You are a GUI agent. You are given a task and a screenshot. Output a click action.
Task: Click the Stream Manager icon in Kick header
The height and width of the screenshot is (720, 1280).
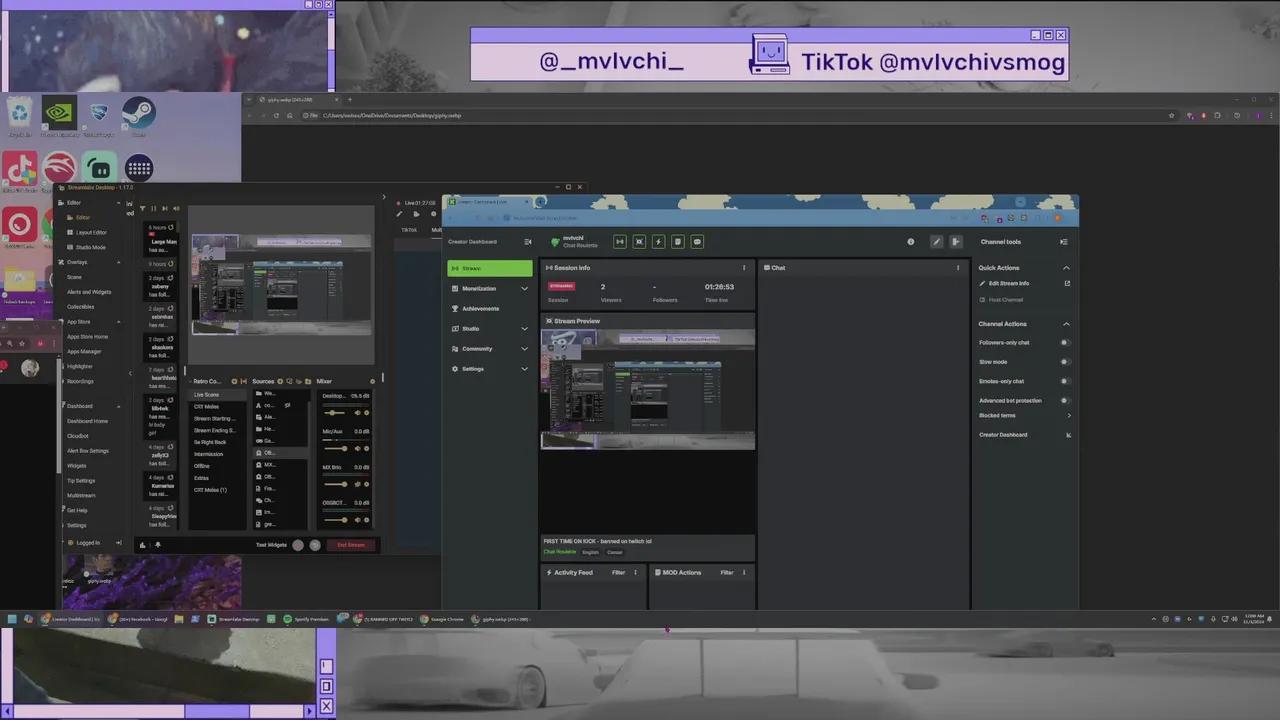[620, 241]
